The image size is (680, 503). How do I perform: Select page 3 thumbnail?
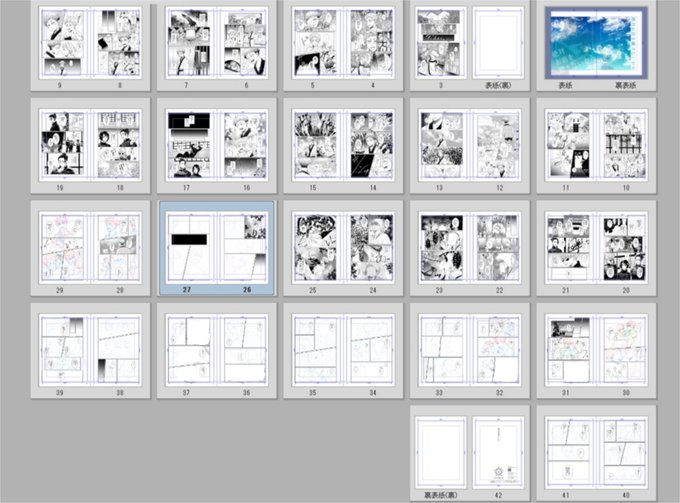coord(441,42)
